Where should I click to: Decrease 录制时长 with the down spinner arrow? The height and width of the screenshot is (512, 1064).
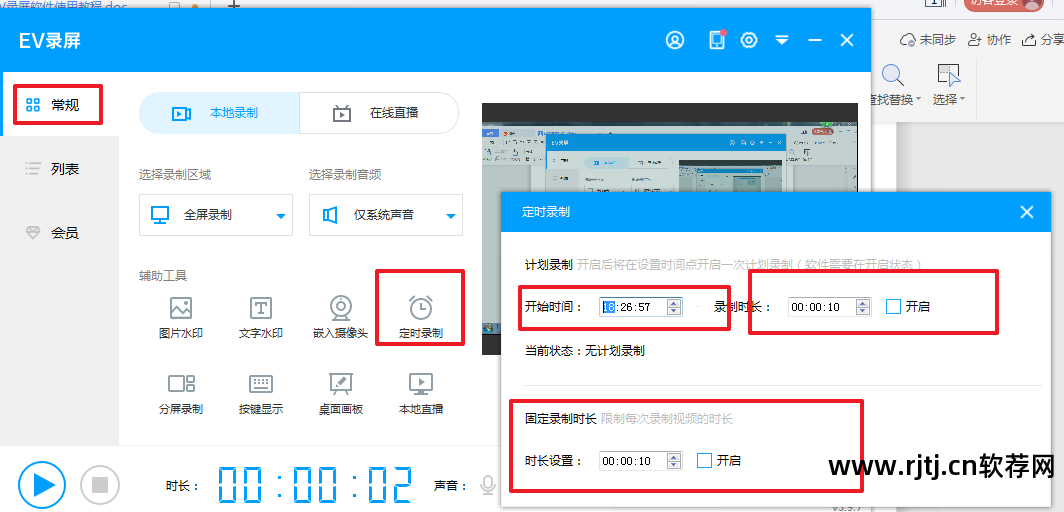[862, 311]
